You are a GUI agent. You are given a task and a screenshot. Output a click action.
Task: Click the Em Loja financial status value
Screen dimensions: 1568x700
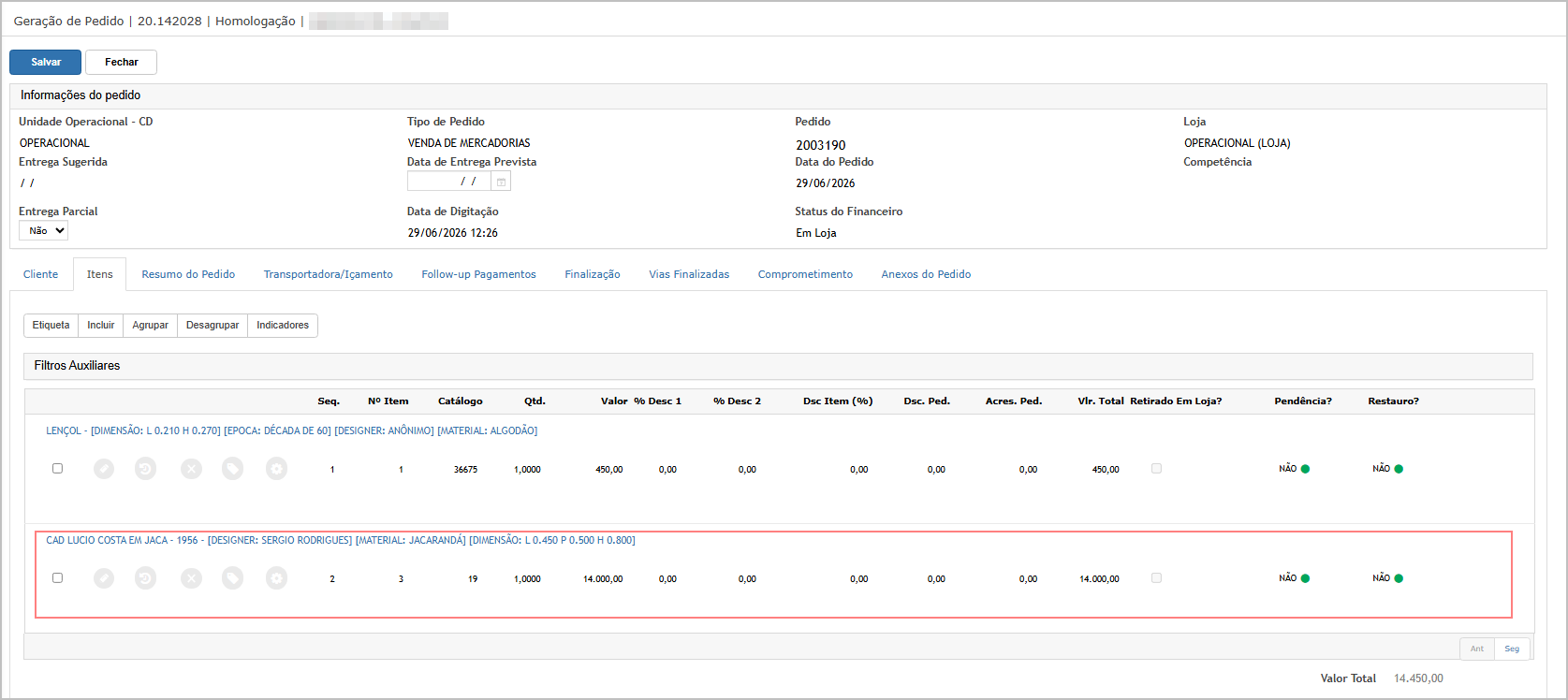[x=816, y=233]
